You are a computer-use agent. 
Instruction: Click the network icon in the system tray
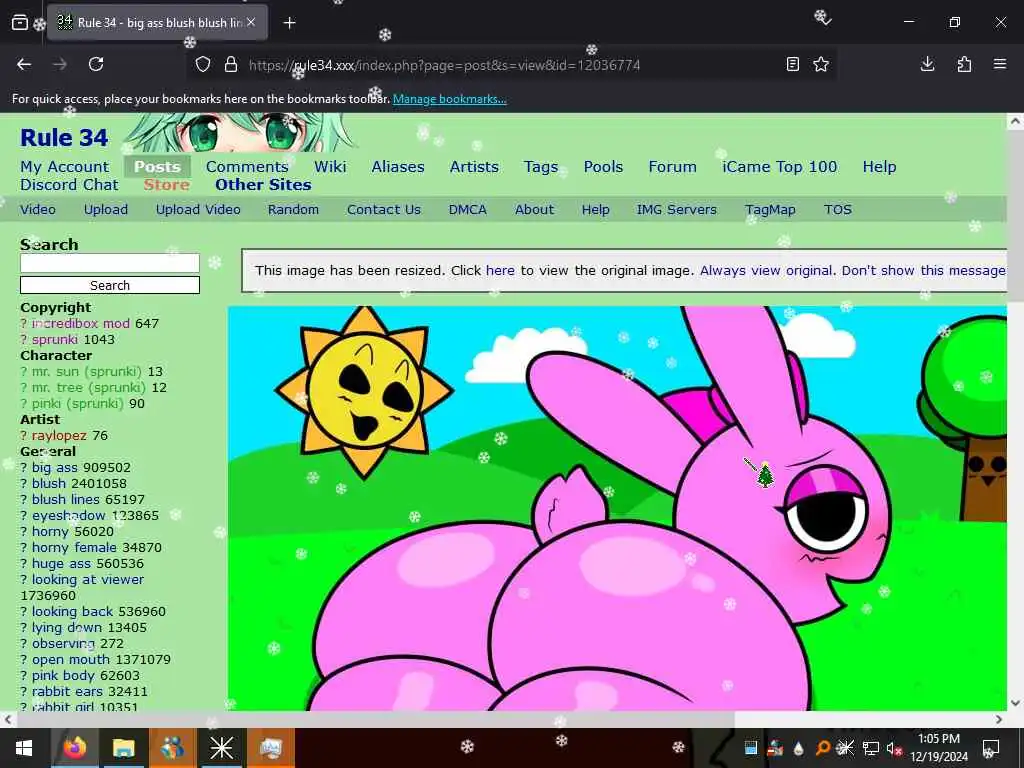(870, 748)
